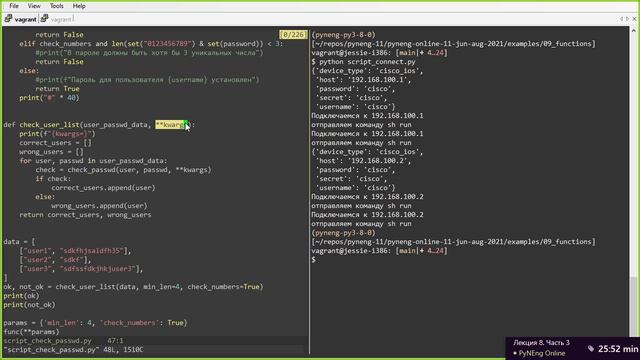640x360 pixels.
Task: Click the print(ok) line
Action: 21,296
